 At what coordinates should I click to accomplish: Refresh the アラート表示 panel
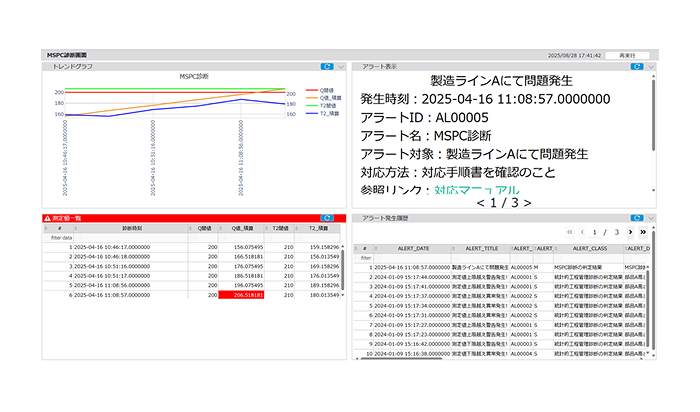[638, 67]
